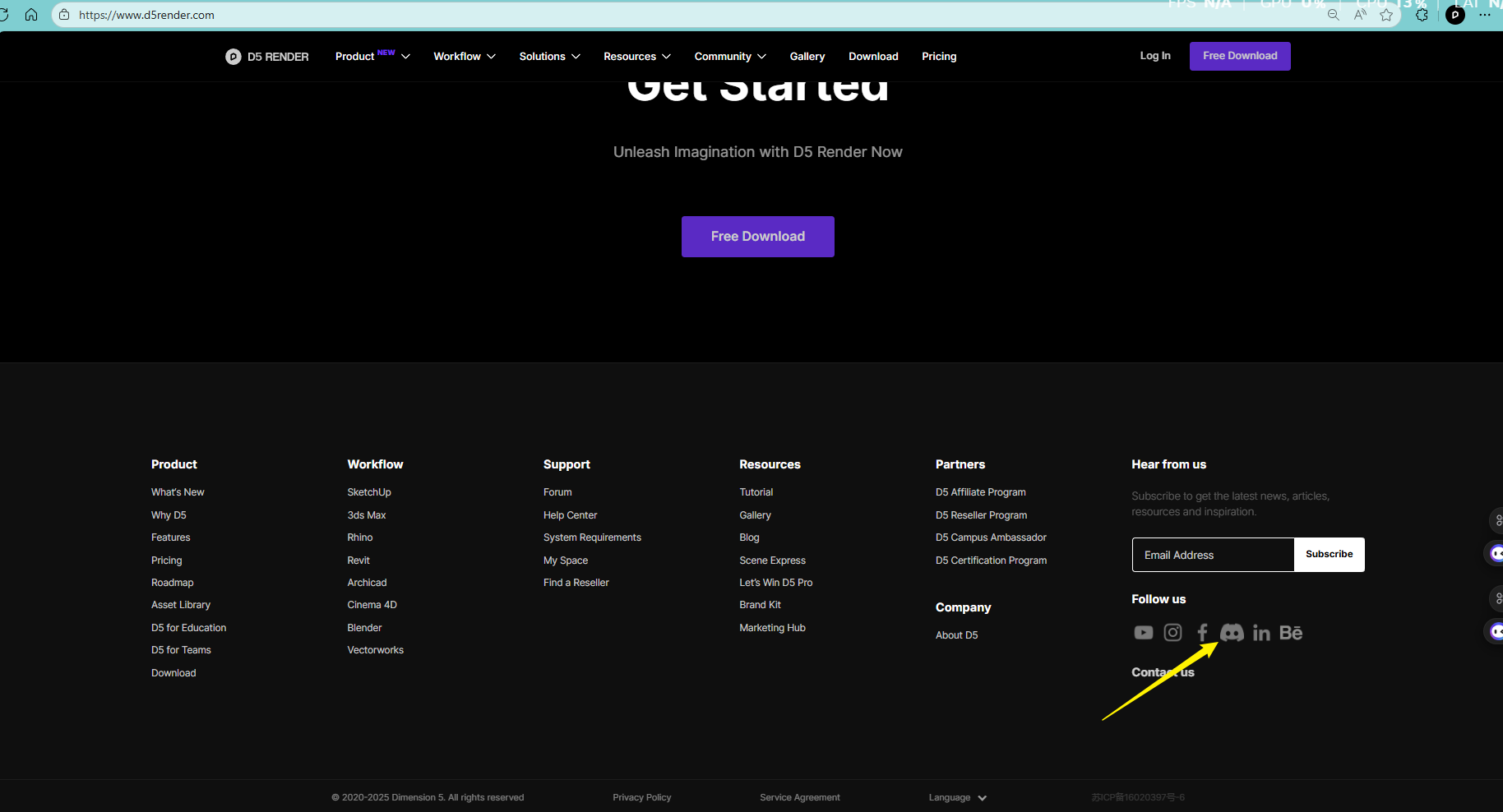Screen dimensions: 1503x812
Task: Open the Rhino workflow link
Action: (360, 537)
